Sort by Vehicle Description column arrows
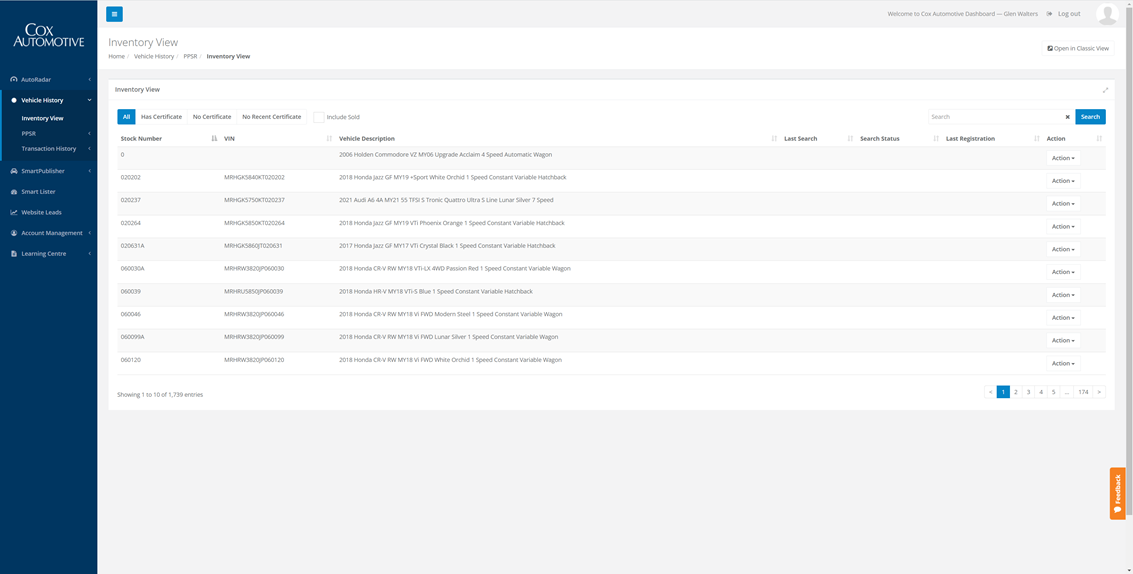 coord(775,139)
